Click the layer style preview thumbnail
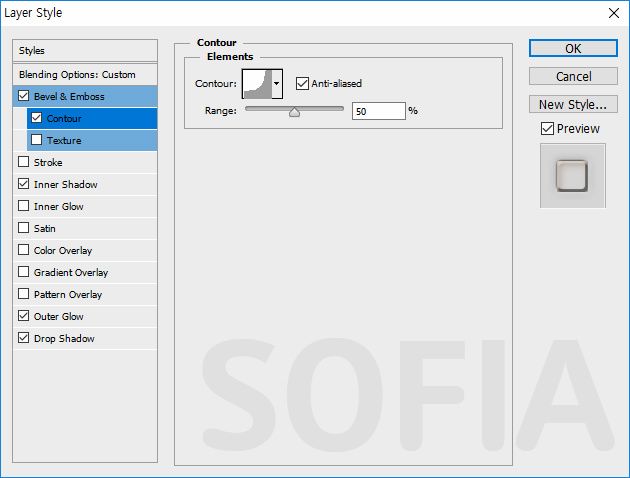Viewport: 630px width, 478px height. (x=573, y=176)
